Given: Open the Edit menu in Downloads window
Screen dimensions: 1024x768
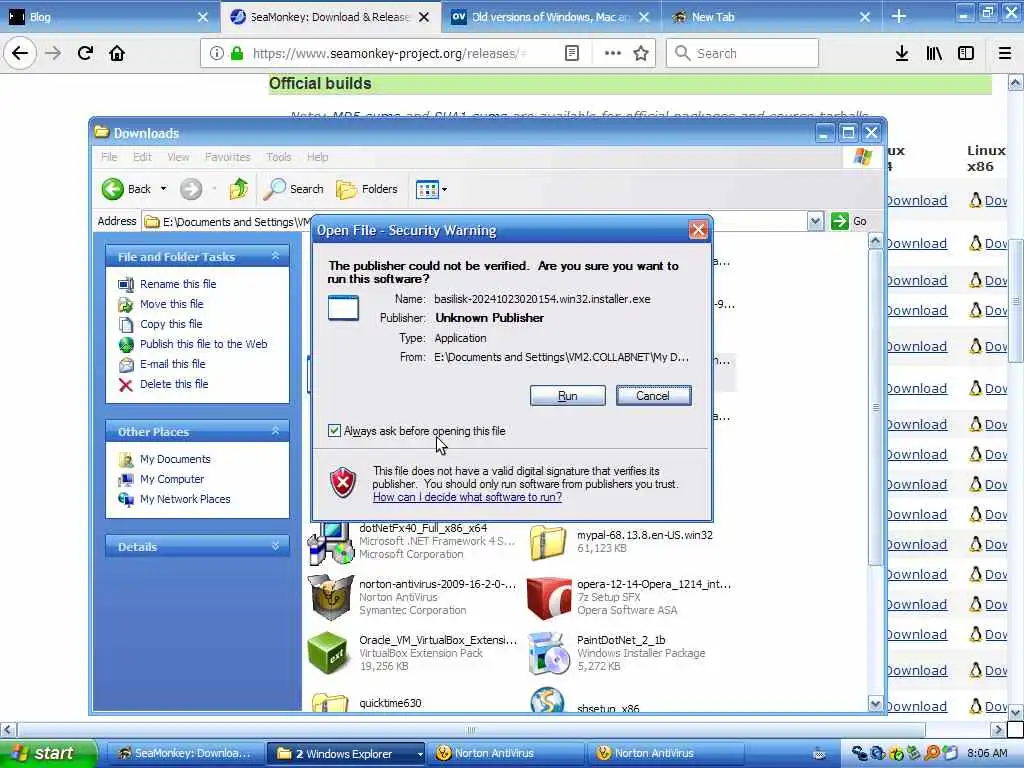Looking at the screenshot, I should pos(142,157).
